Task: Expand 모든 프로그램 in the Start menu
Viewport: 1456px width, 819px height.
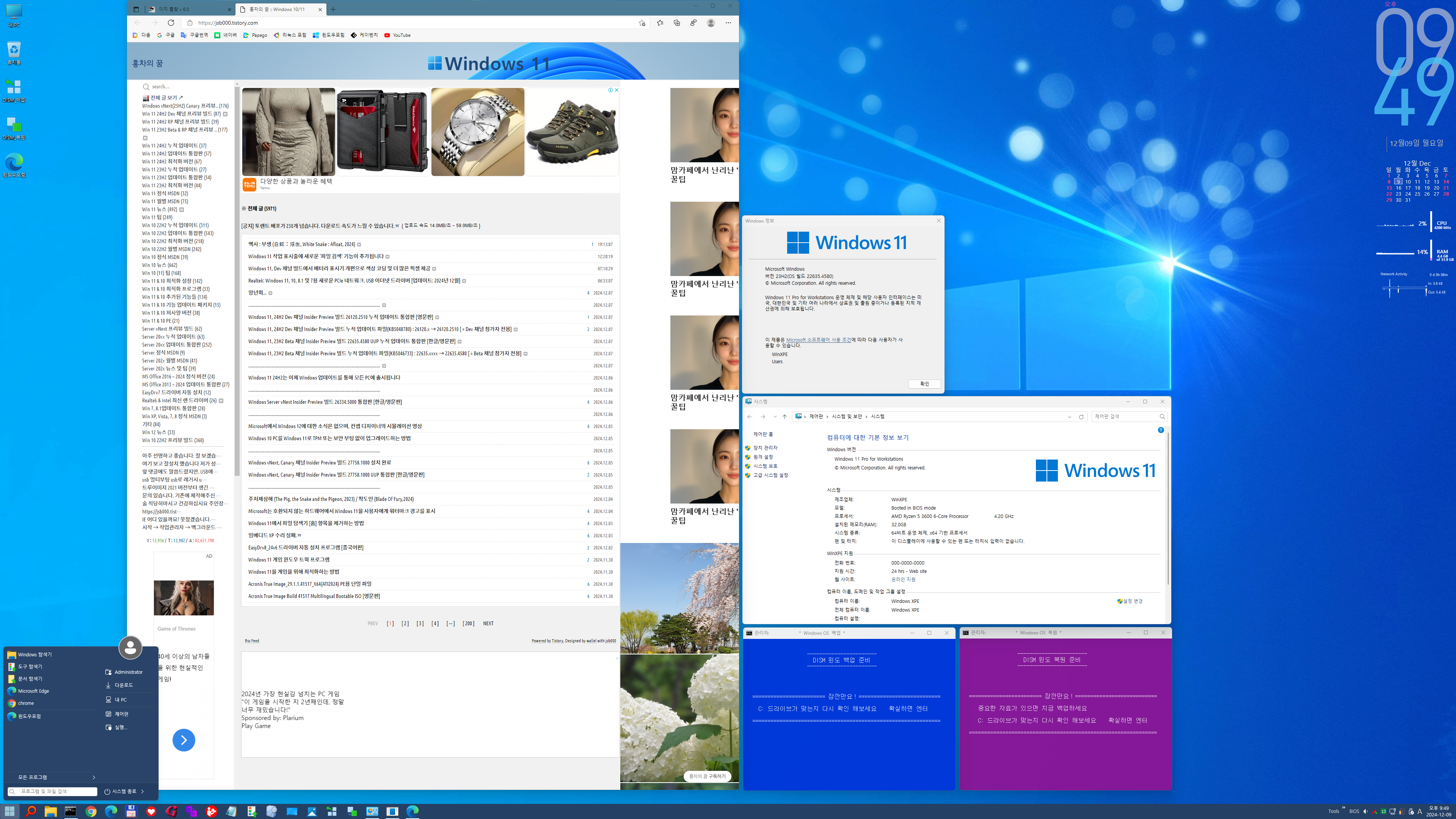Action: pos(53,777)
